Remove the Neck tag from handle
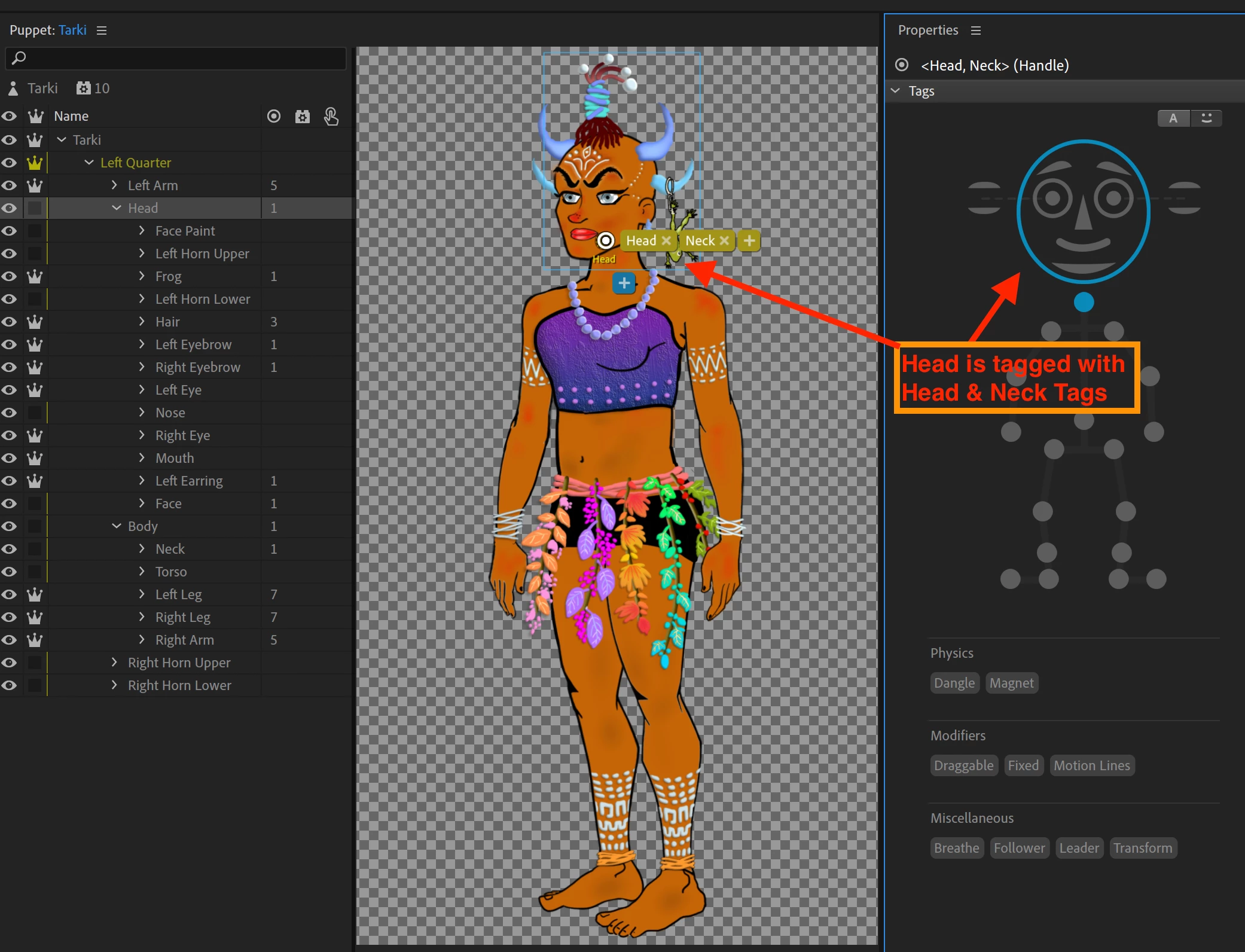The height and width of the screenshot is (952, 1245). click(x=724, y=240)
